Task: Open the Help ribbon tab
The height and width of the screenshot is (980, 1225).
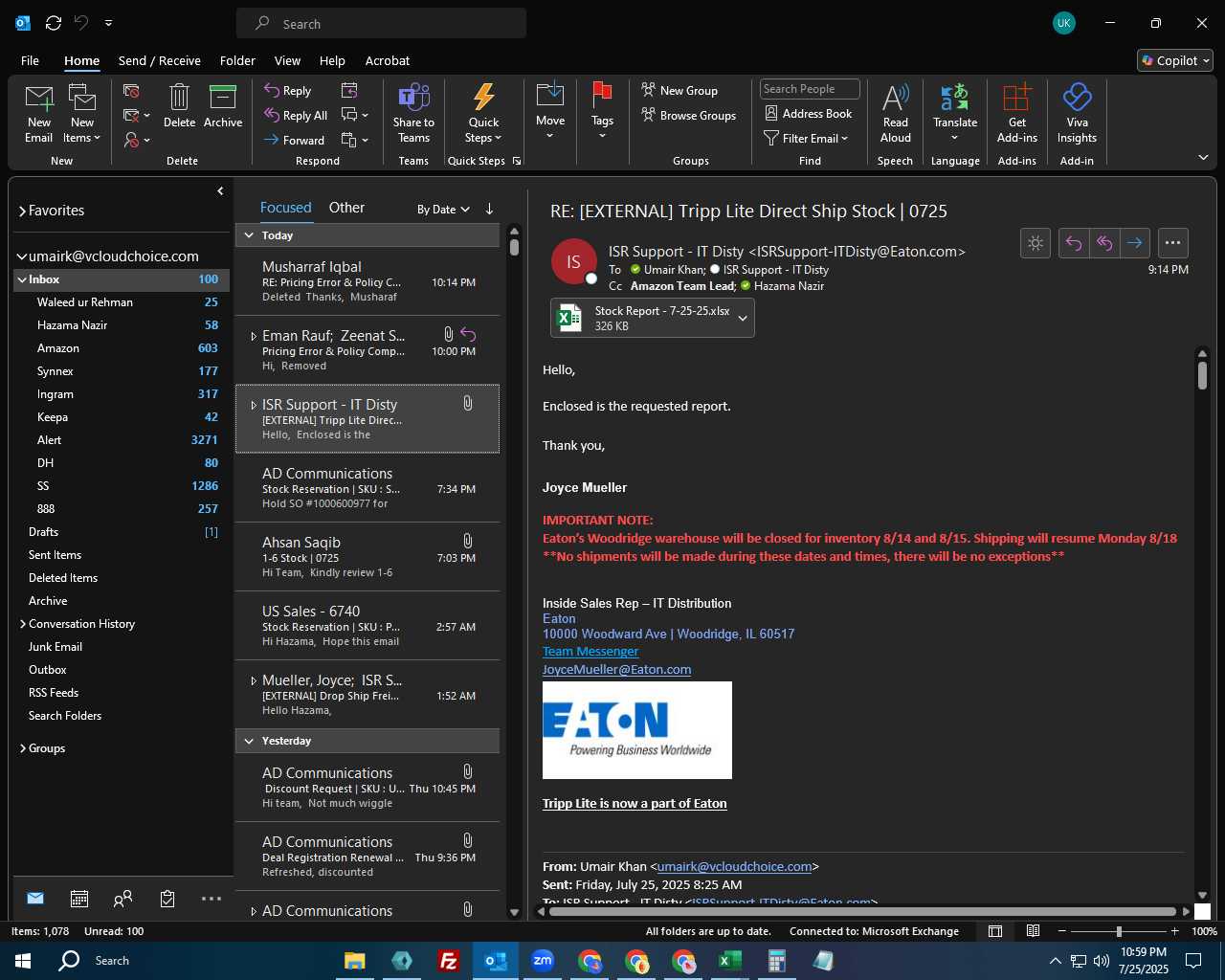Action: 332,60
